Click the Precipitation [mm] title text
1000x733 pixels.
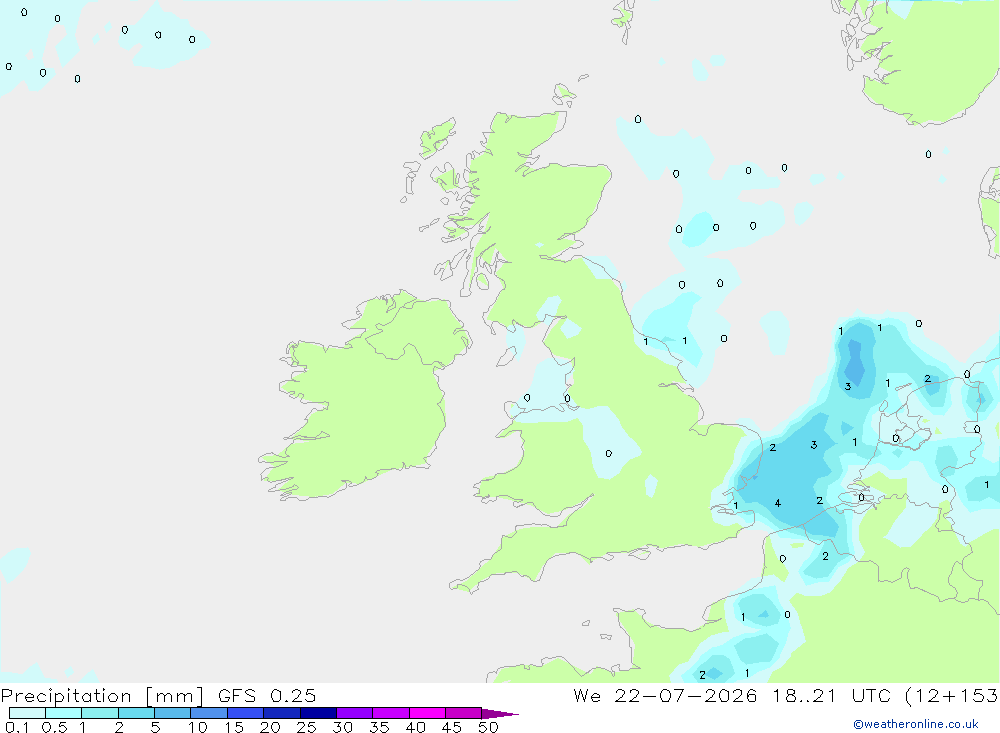102,696
